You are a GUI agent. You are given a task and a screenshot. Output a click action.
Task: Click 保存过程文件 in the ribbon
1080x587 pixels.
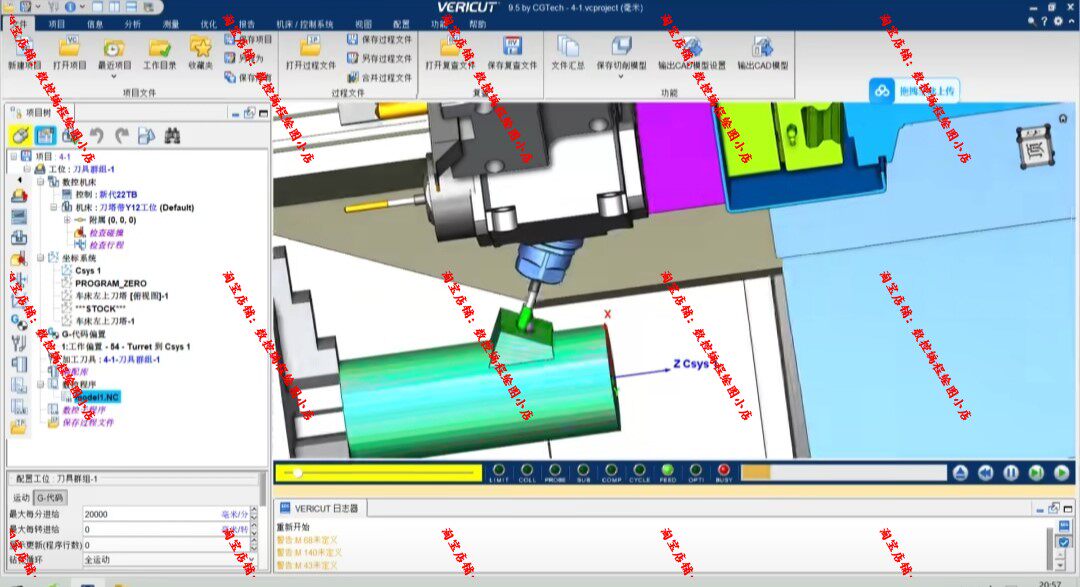379,40
